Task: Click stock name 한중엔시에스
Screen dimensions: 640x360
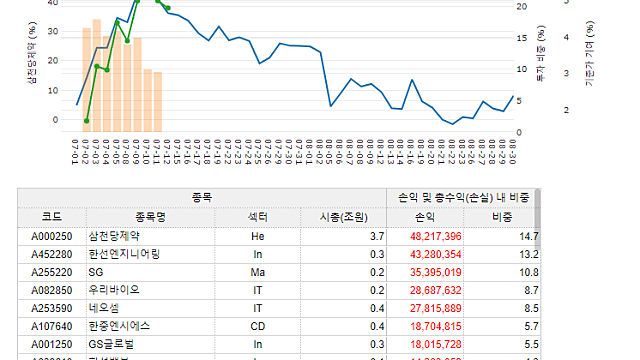Action: tap(119, 326)
